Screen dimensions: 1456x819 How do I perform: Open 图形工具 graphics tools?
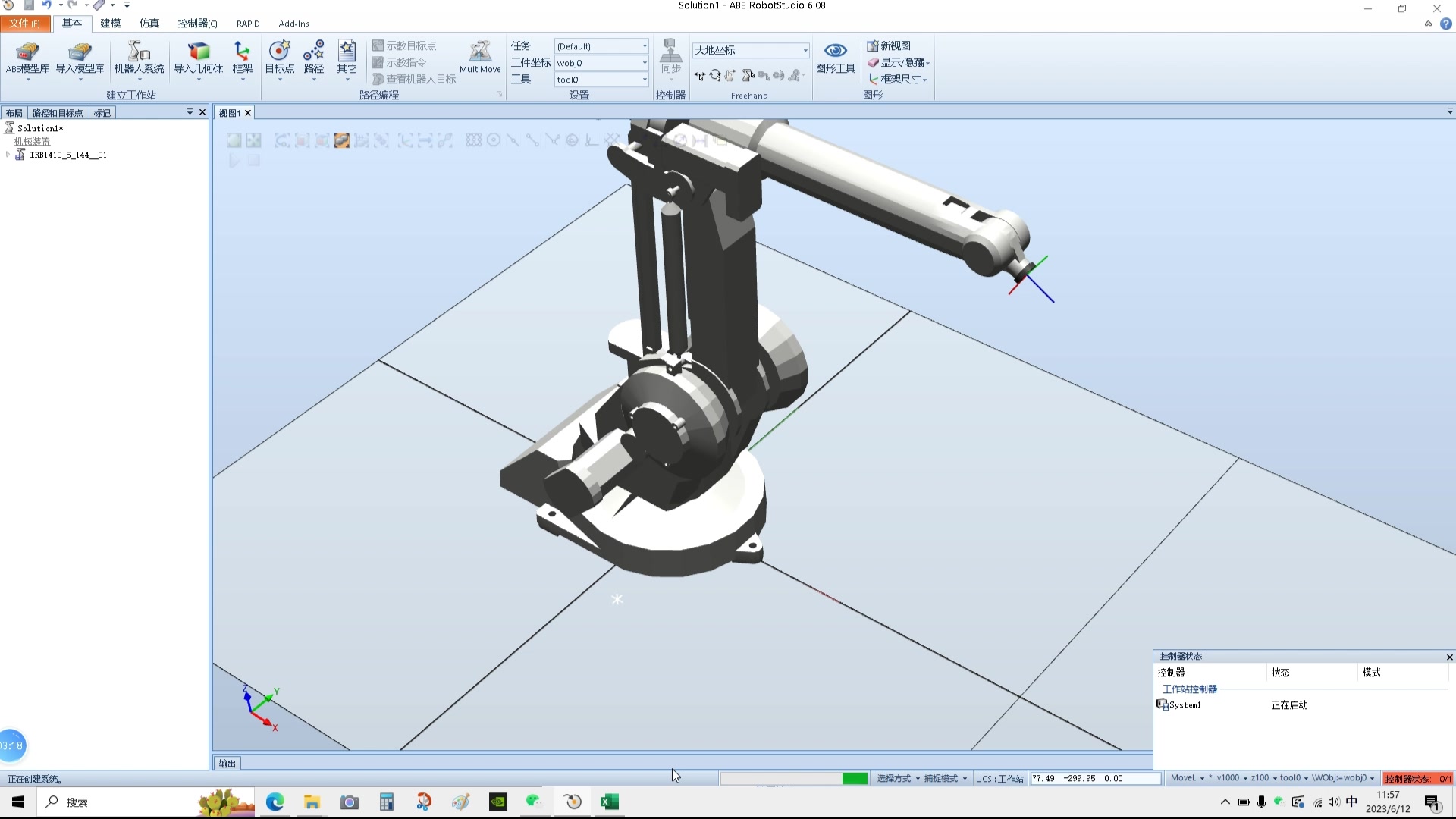click(836, 58)
